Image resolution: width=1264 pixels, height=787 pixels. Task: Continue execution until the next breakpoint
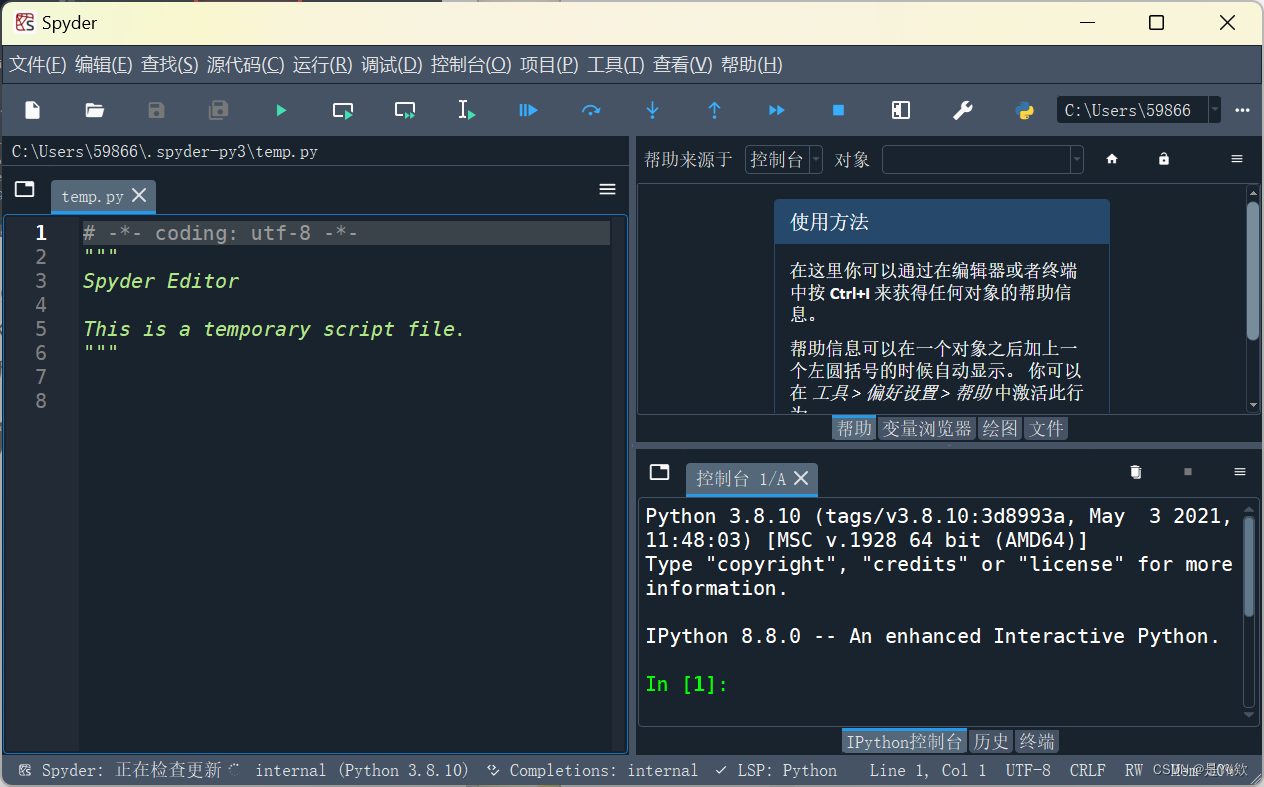[777, 110]
